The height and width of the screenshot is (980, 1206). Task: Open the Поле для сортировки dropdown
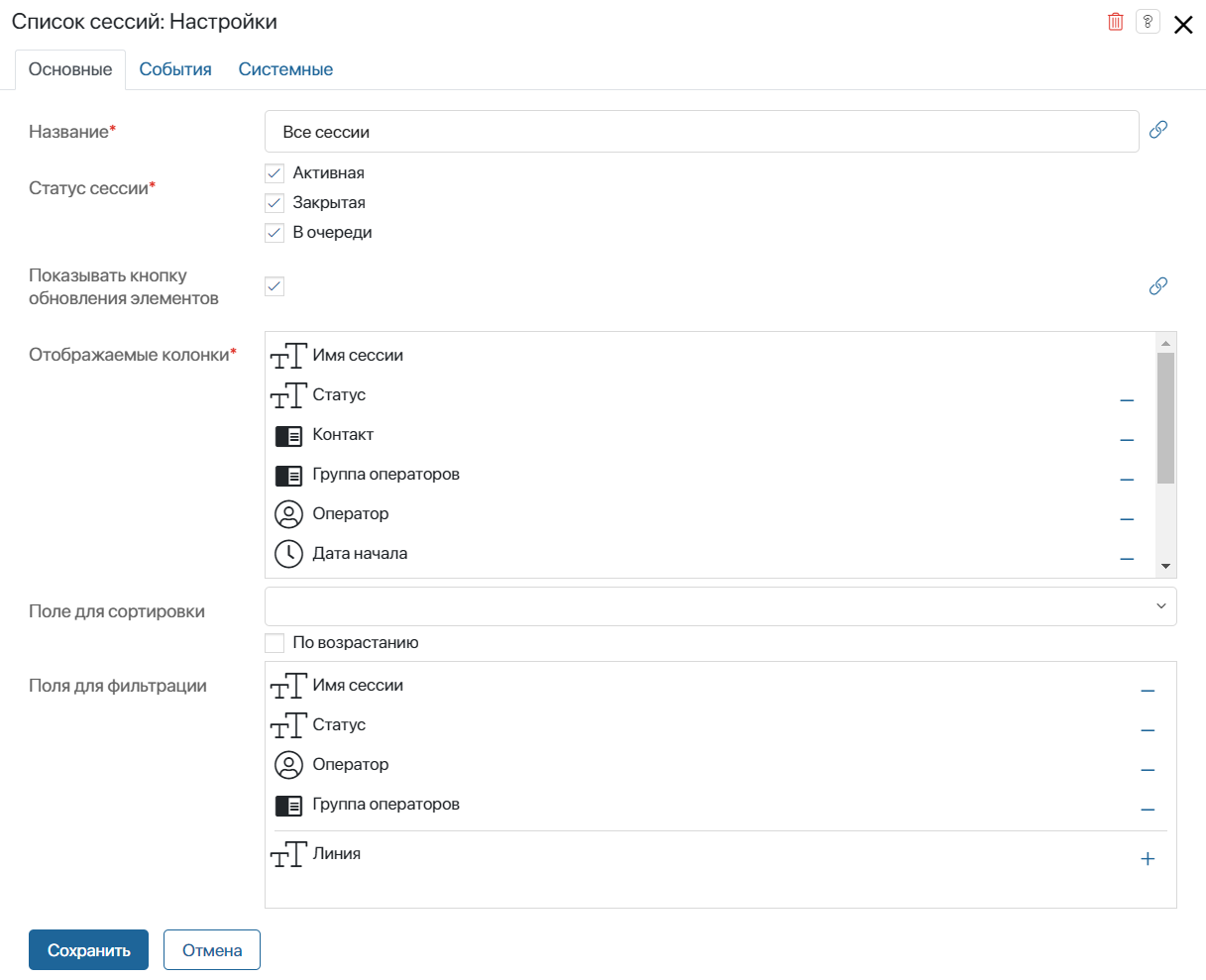[720, 606]
